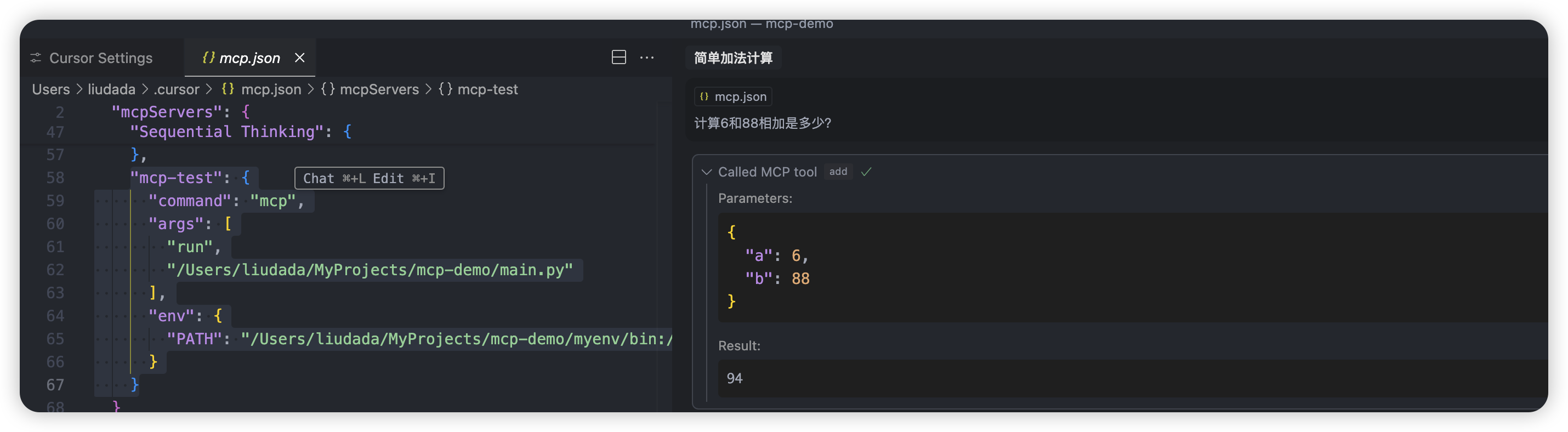The height and width of the screenshot is (432, 1568).
Task: Click the Result value 94
Action: coord(734,378)
